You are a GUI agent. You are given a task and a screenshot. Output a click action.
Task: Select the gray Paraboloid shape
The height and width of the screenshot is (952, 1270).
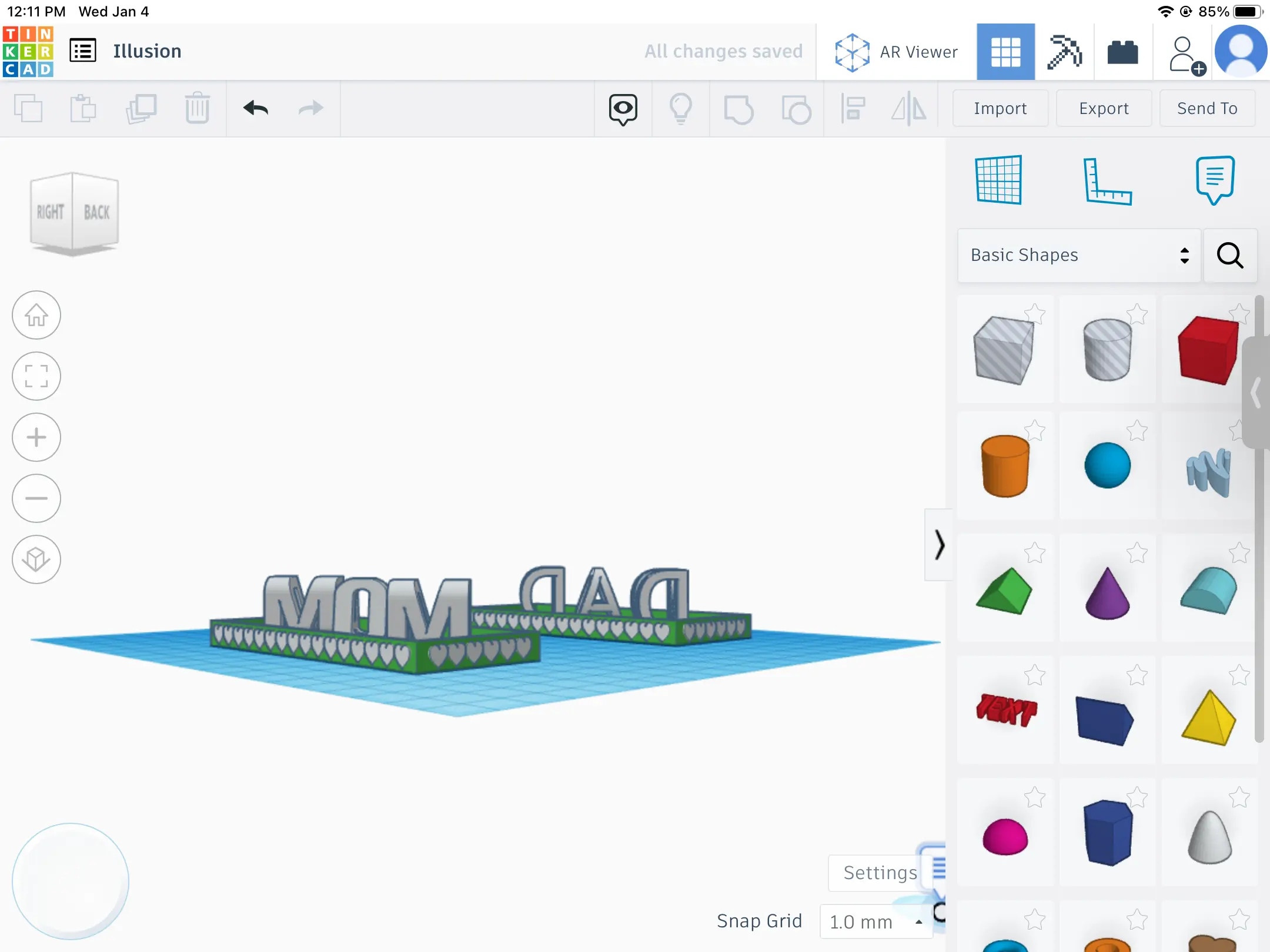(1210, 837)
